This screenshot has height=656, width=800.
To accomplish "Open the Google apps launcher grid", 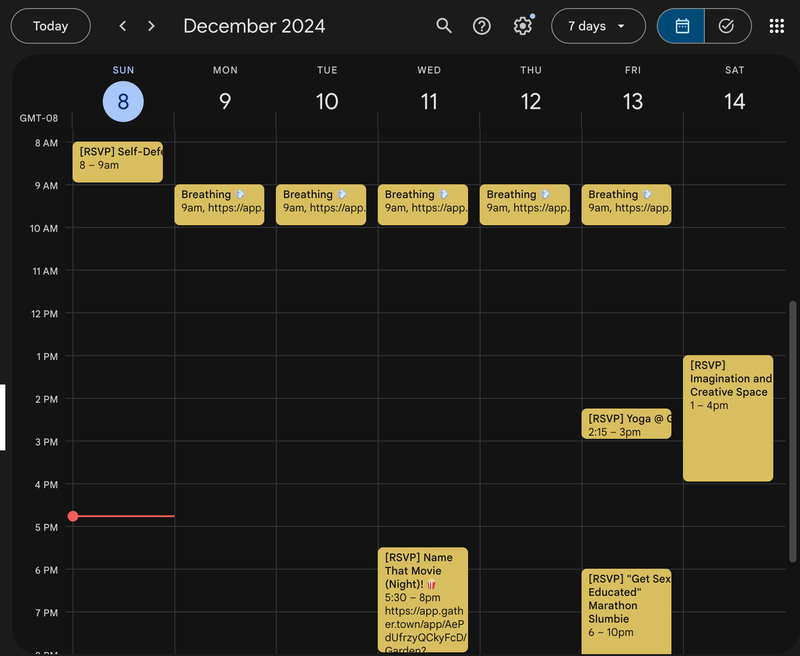I will 777,26.
